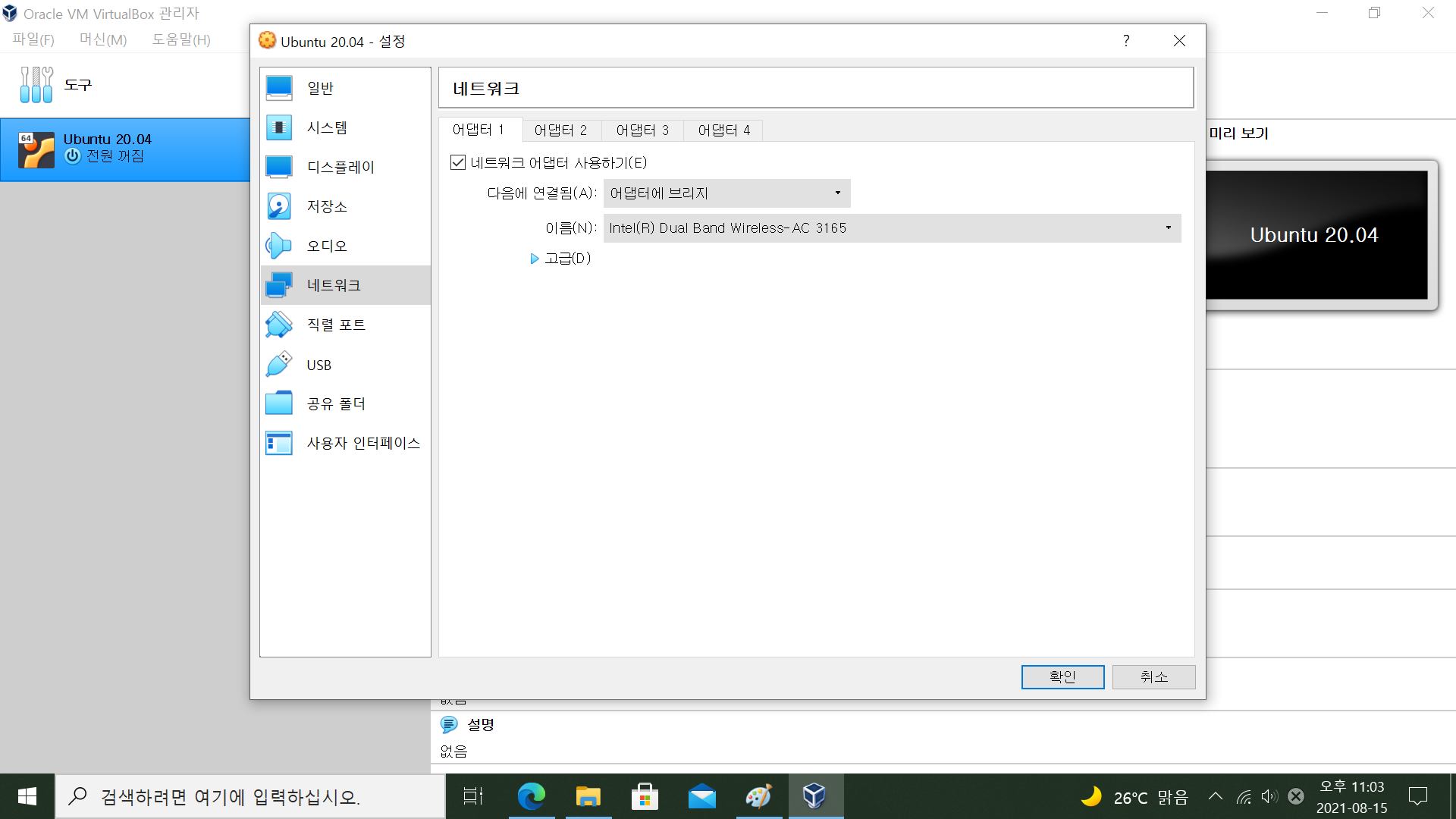
Task: Open the clock and date display
Action: click(1352, 797)
